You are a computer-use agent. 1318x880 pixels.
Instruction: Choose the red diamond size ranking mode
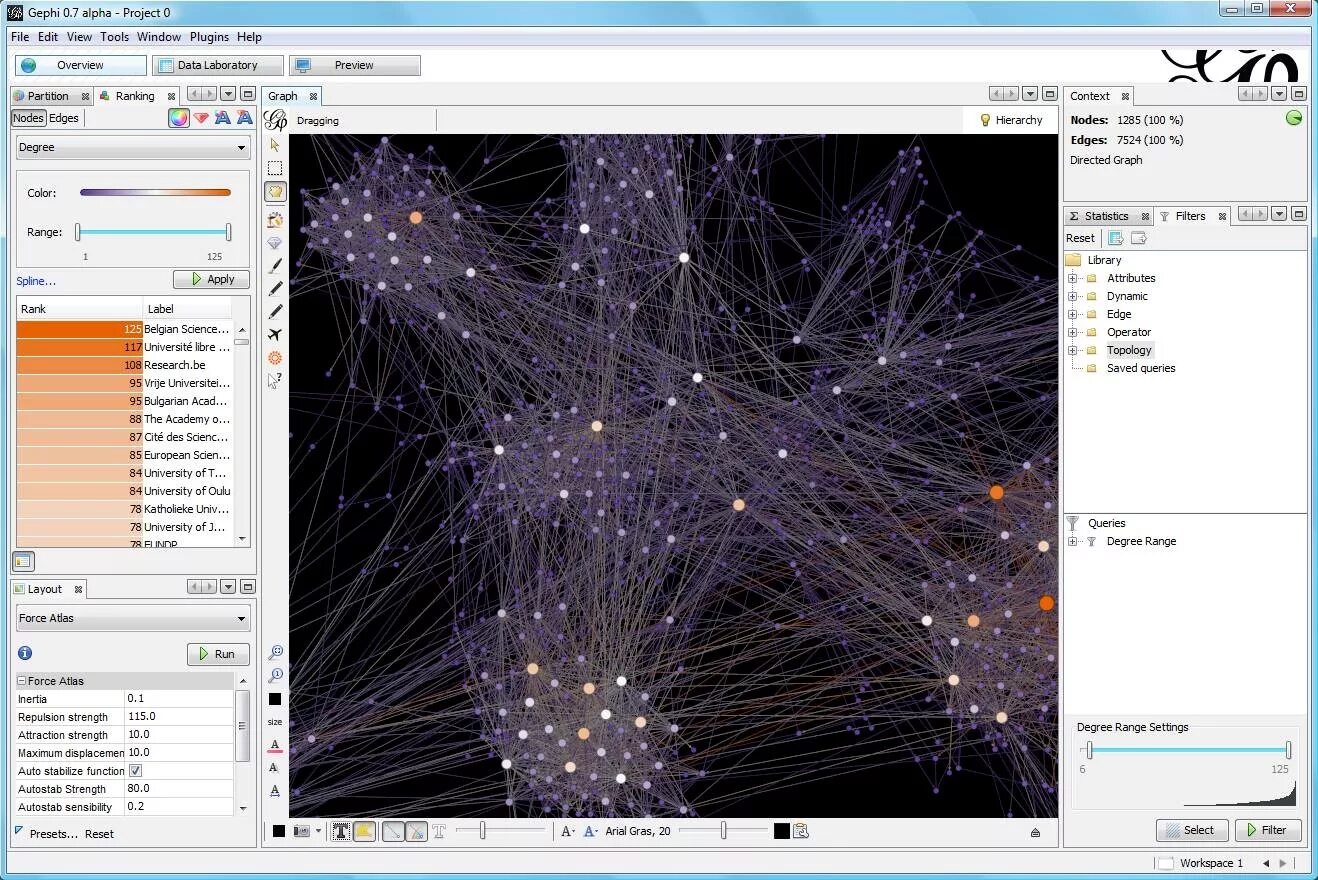click(x=201, y=118)
